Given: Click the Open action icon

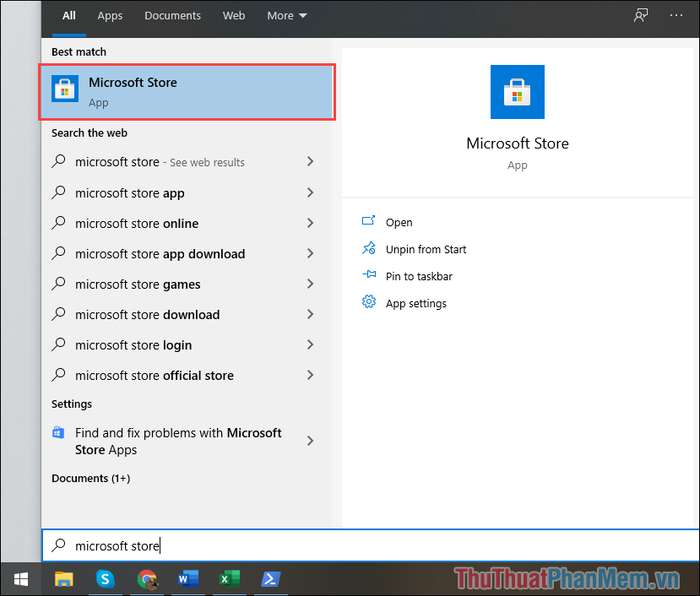Looking at the screenshot, I should 368,221.
